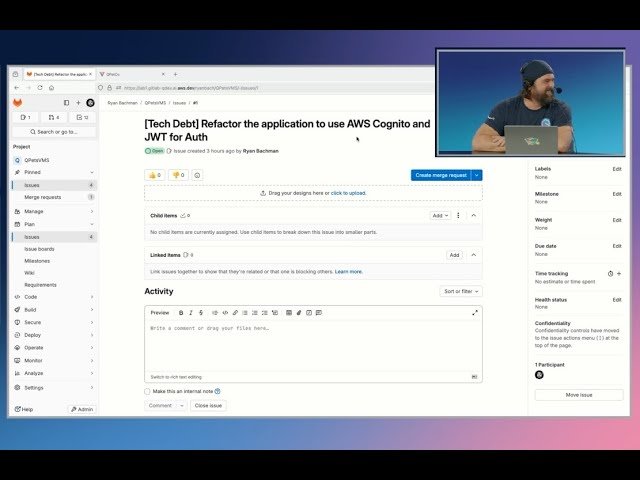Click Switch to rich text editing

[176, 377]
